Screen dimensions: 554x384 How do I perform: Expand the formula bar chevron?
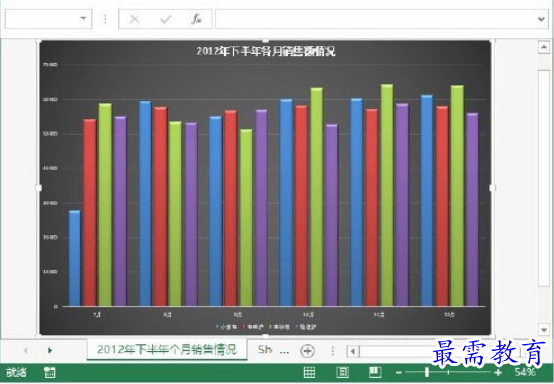[541, 19]
